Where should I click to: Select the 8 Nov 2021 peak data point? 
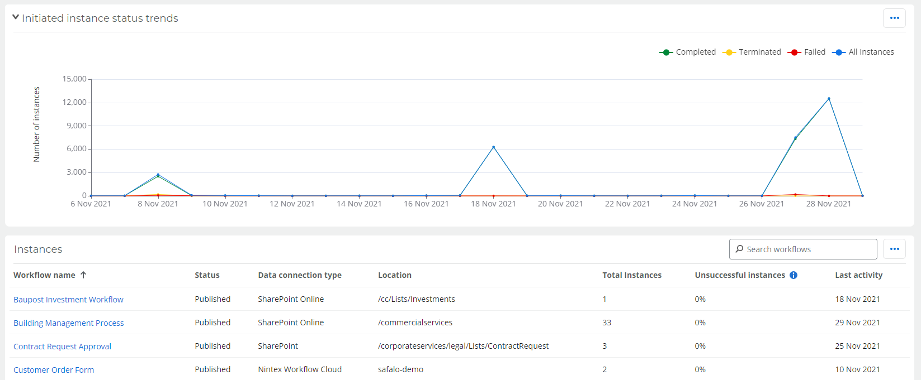coord(158,175)
